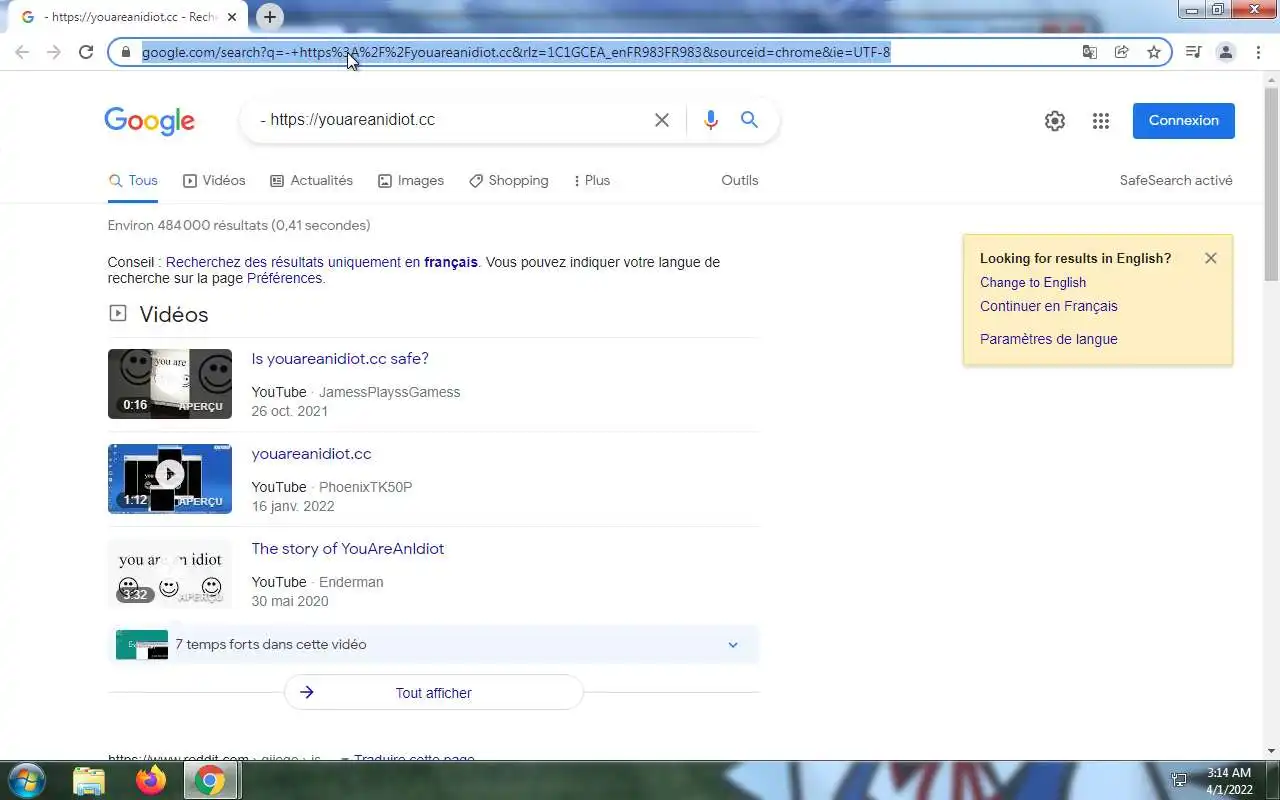Click the 0:16 video thumbnail
The image size is (1280, 800).
170,384
